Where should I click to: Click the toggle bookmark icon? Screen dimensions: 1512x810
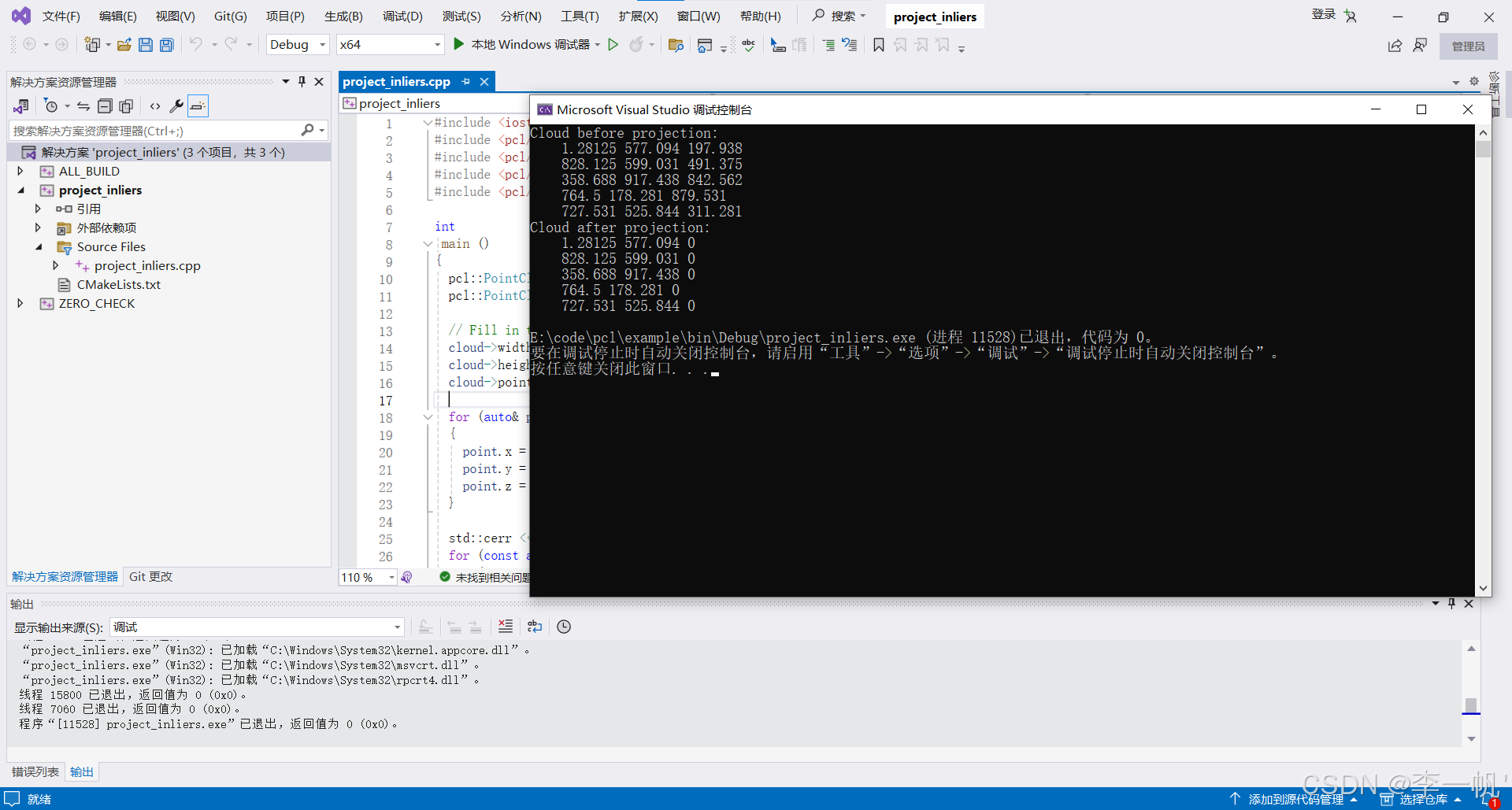(x=879, y=45)
